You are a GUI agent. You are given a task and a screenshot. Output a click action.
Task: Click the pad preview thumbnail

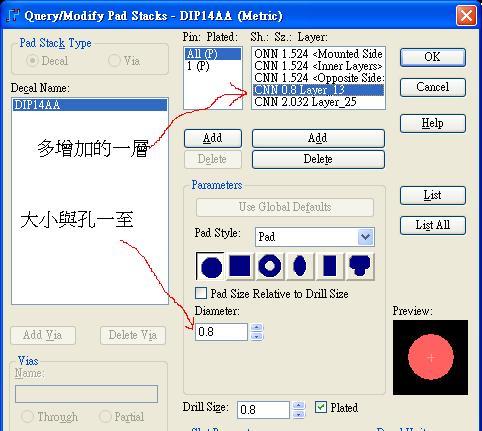(x=430, y=357)
